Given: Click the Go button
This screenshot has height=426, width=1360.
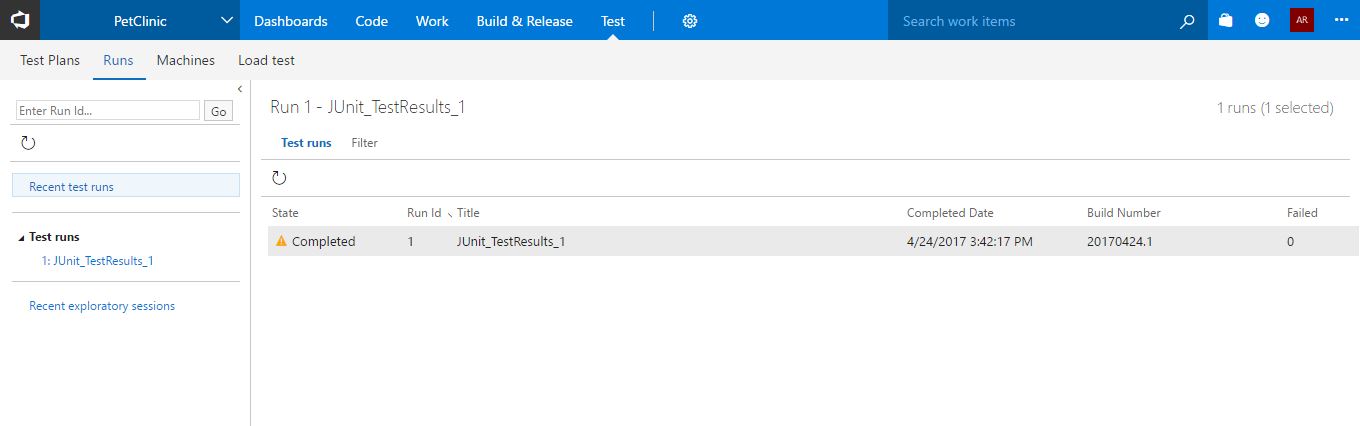Looking at the screenshot, I should (218, 111).
